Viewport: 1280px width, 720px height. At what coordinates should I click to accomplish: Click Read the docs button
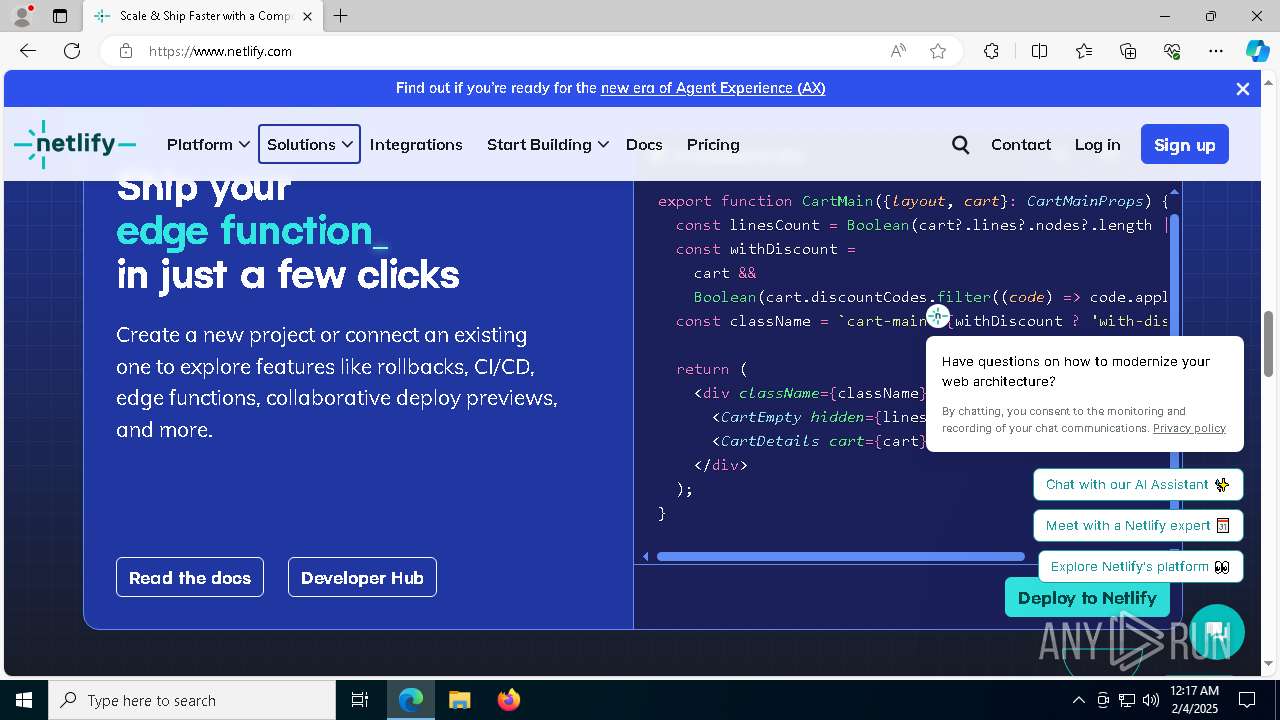[190, 577]
